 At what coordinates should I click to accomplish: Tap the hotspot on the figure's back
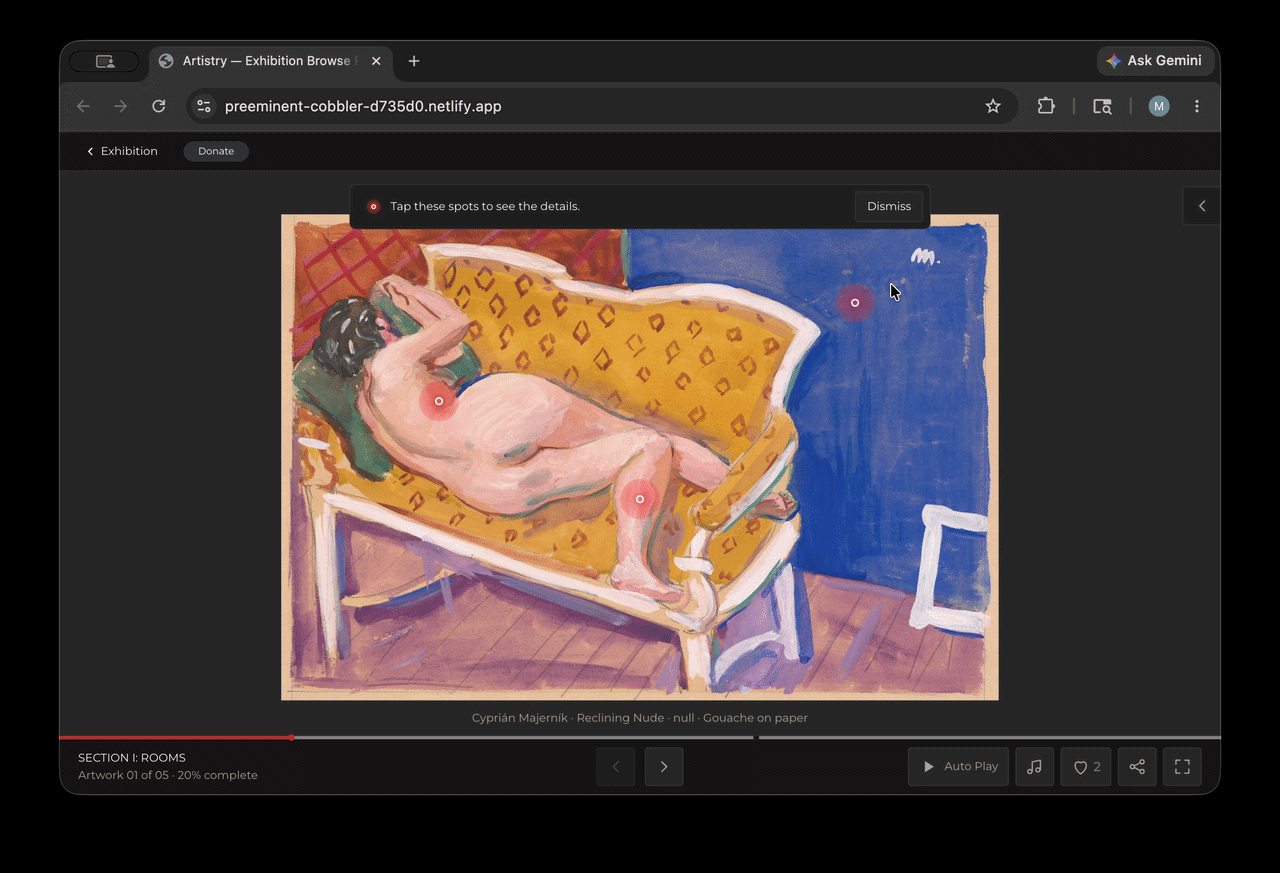click(x=439, y=401)
